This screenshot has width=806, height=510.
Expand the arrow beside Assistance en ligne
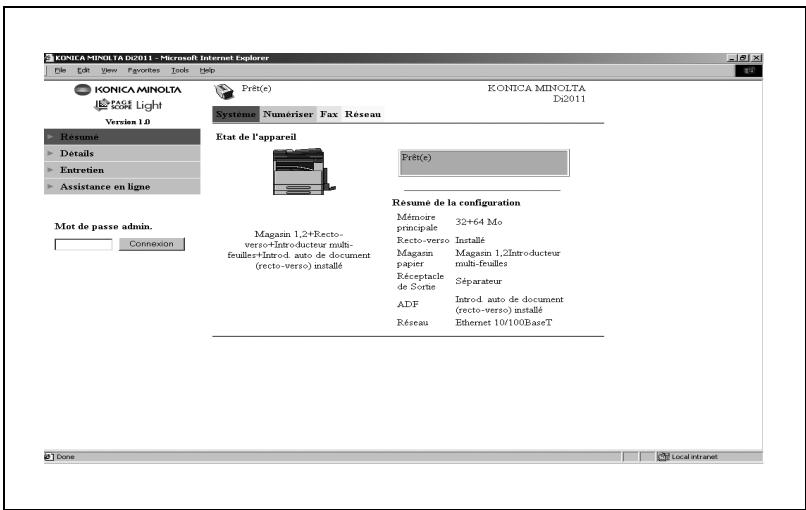[x=50, y=186]
